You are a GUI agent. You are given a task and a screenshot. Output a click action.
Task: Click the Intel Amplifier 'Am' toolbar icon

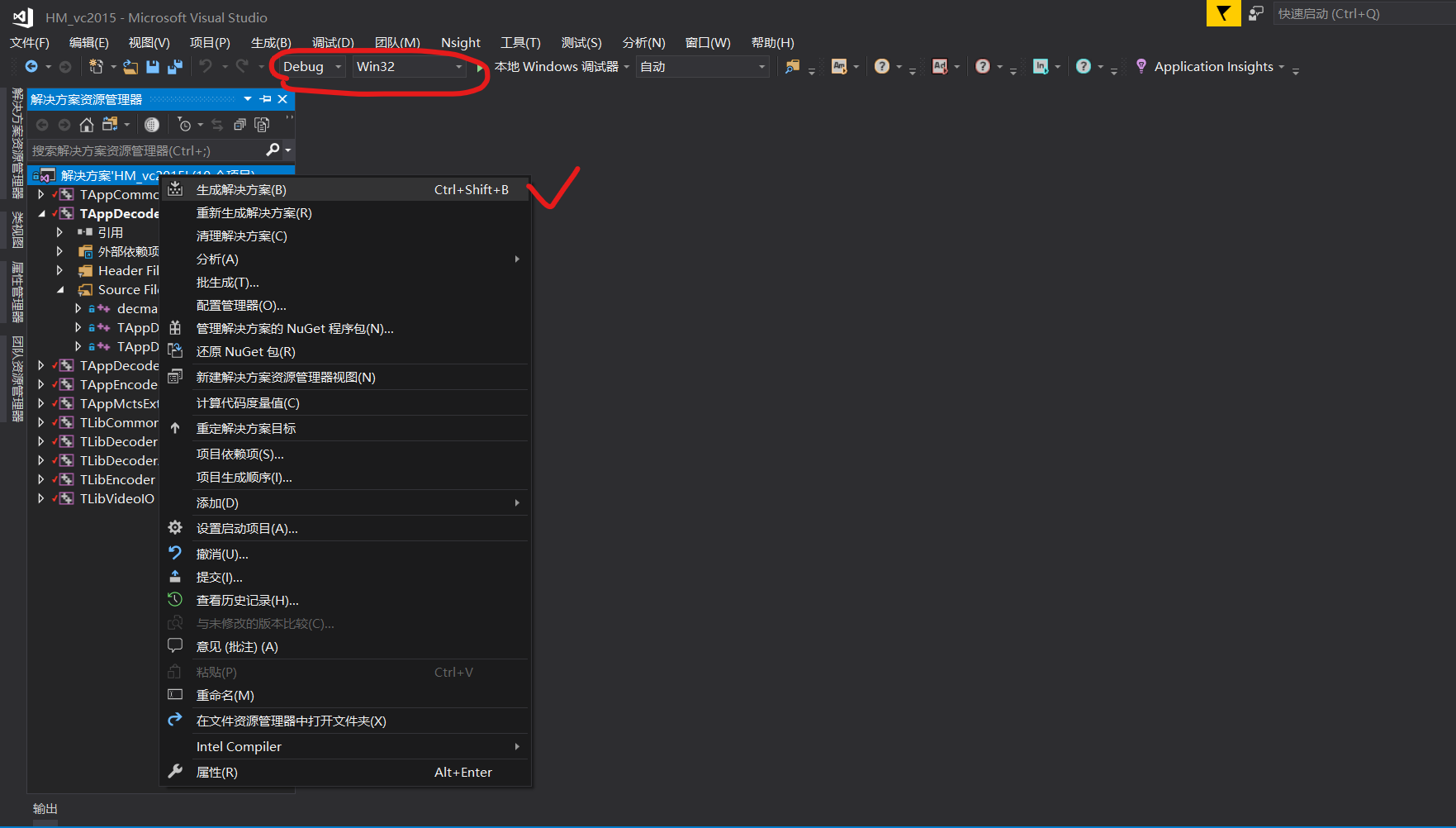click(839, 67)
